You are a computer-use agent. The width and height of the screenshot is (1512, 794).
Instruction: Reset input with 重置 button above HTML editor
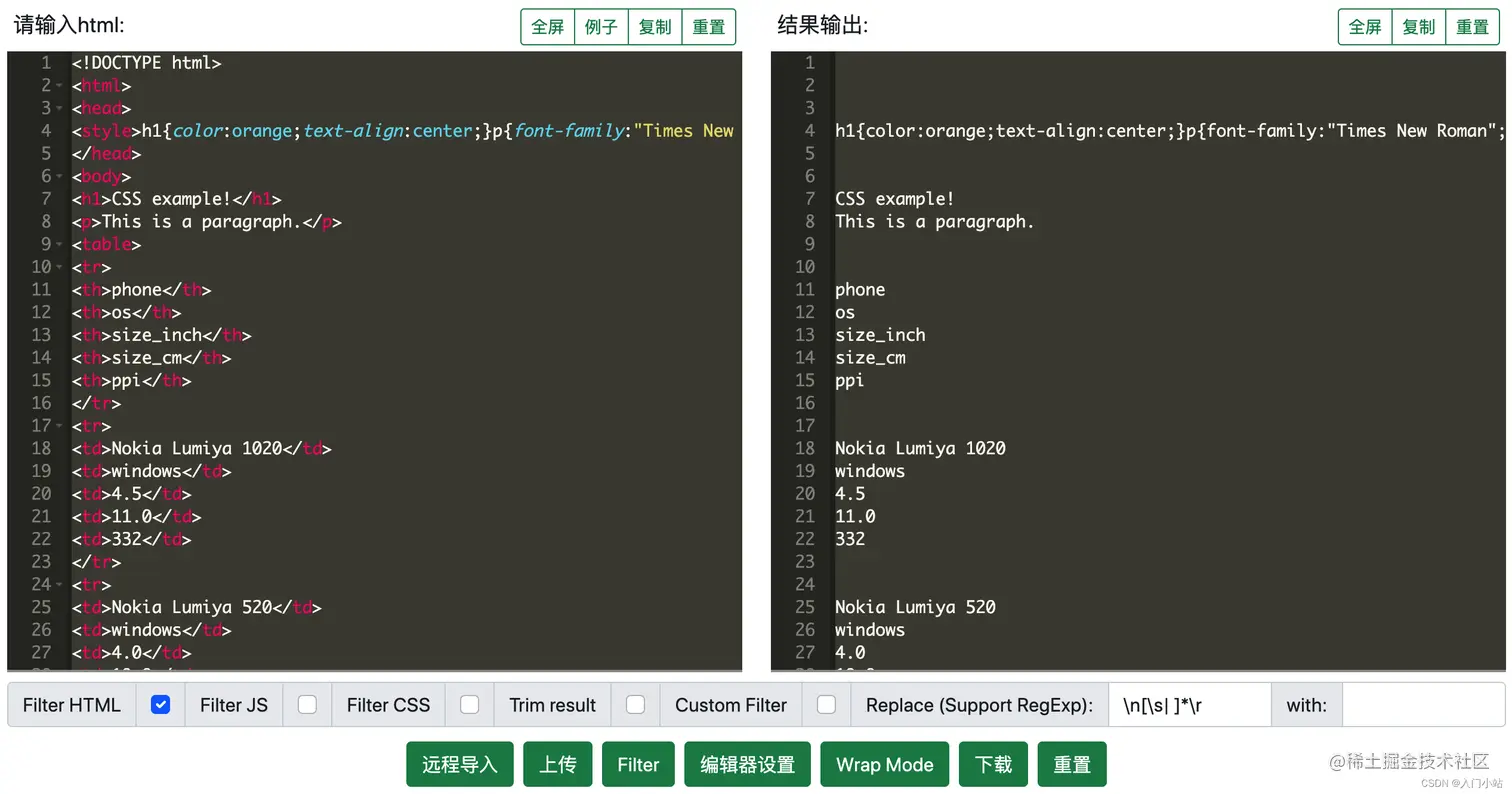tap(709, 27)
